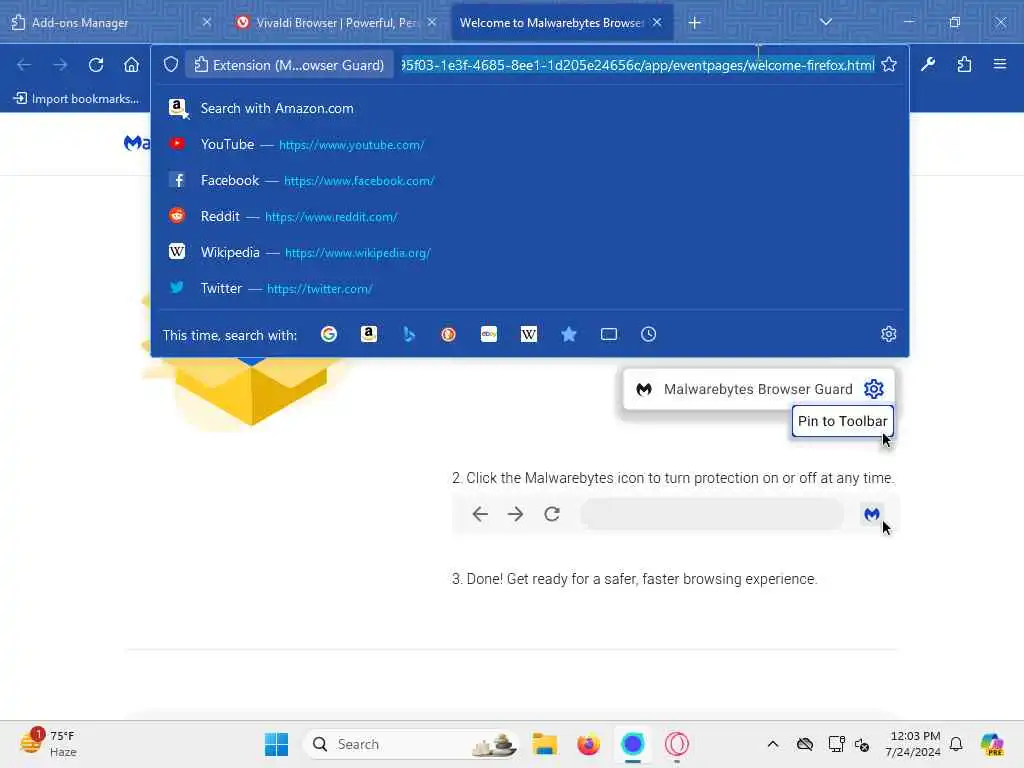Open the tracking protection shield icon

[170, 65]
